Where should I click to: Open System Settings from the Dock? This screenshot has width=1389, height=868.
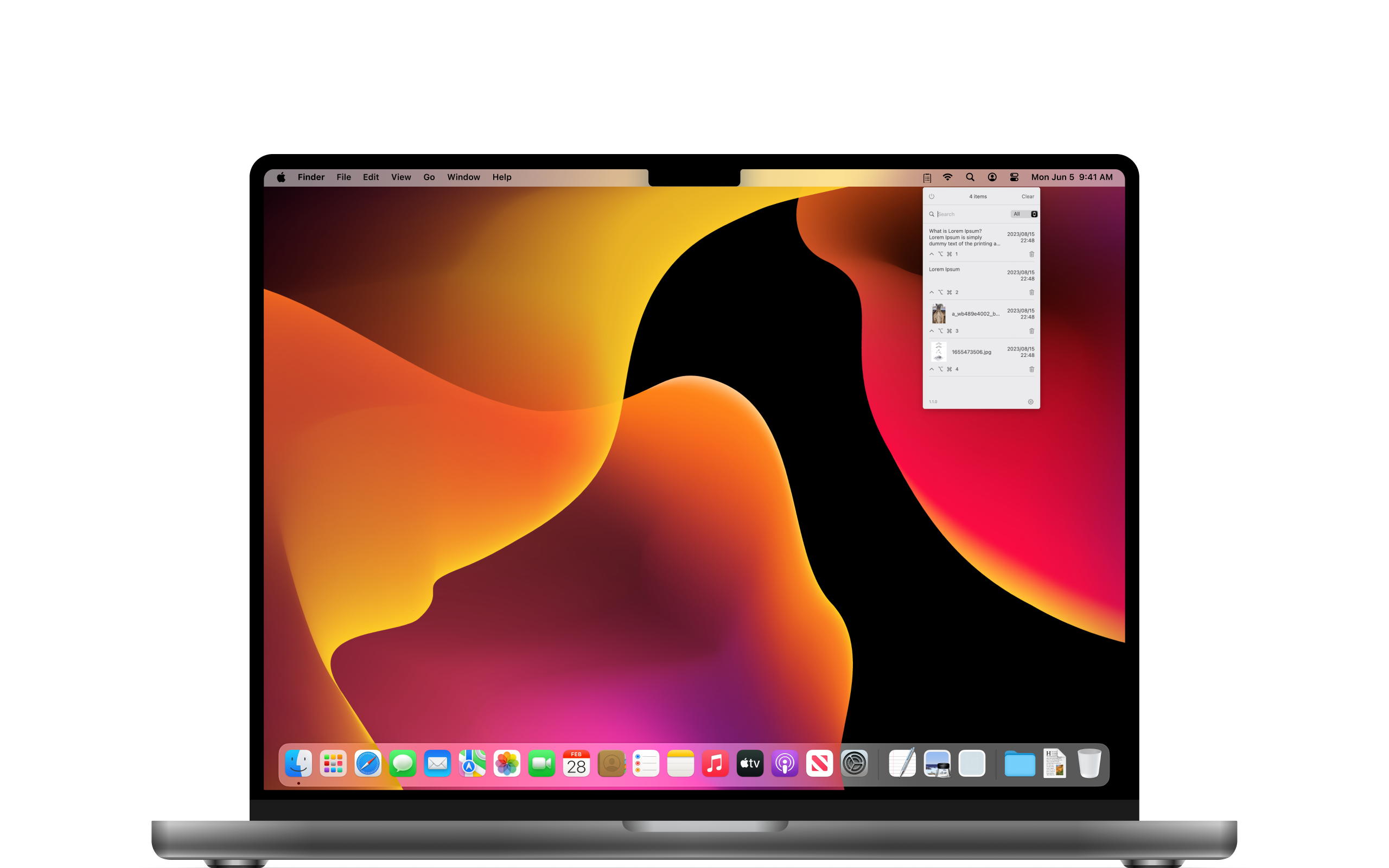[854, 763]
